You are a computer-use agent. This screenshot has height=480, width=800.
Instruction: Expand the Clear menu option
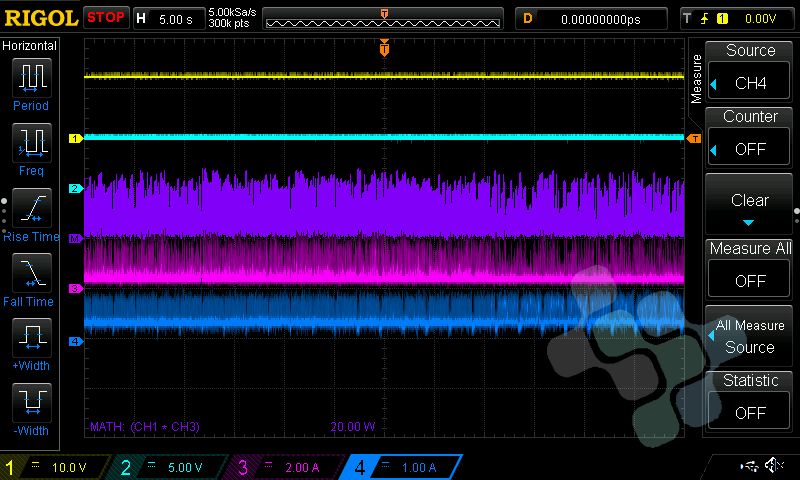click(x=750, y=205)
